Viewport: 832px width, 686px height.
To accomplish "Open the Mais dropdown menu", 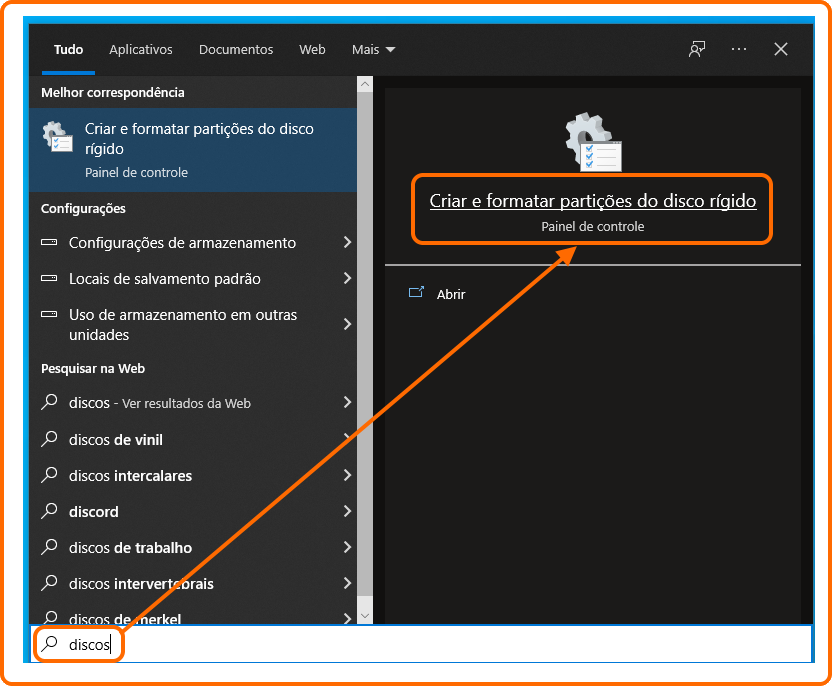I will 373,49.
